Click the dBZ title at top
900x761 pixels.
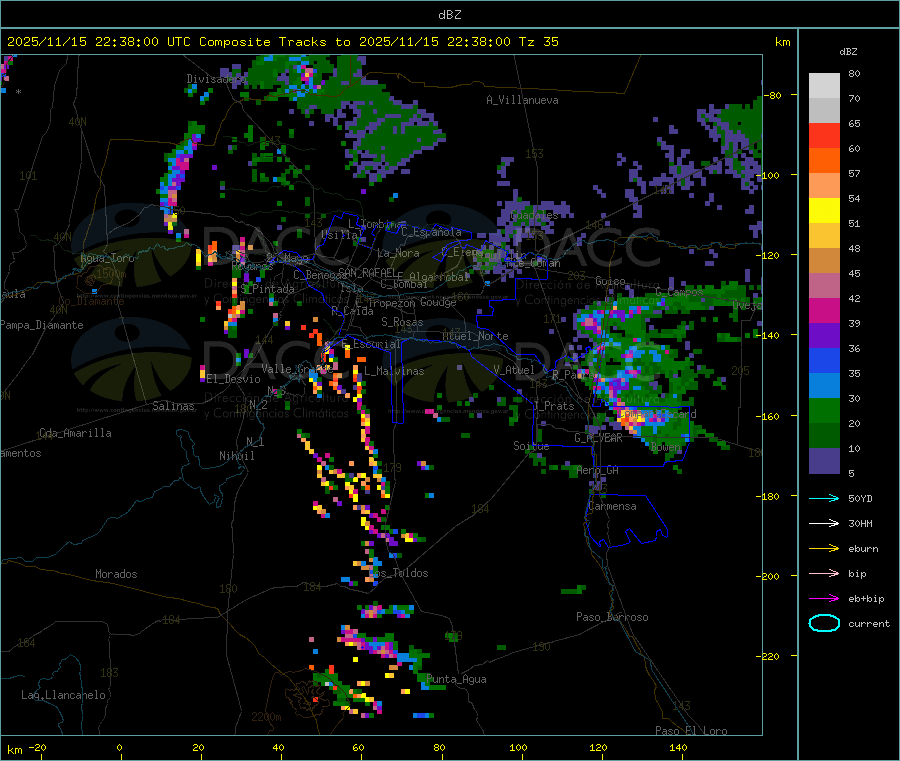449,15
